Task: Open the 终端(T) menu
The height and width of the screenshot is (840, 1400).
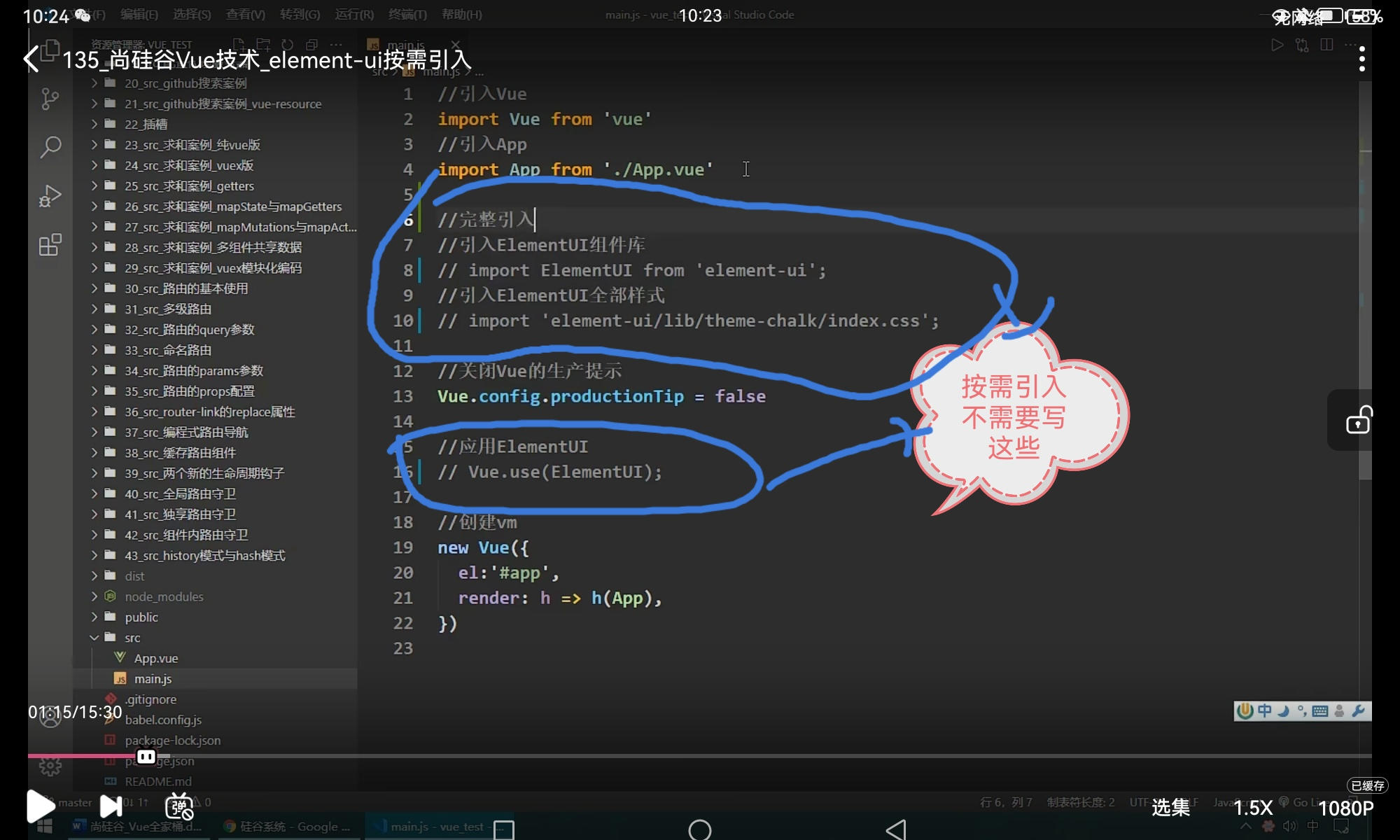Action: 407,15
